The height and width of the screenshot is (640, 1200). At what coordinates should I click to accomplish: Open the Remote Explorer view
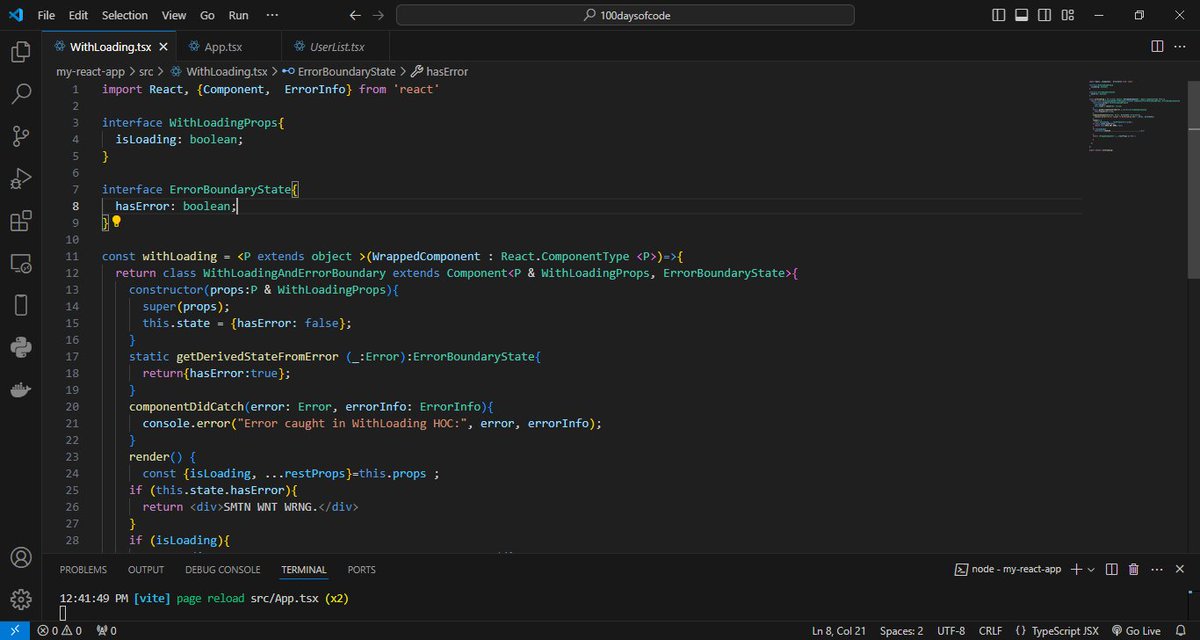[20, 264]
